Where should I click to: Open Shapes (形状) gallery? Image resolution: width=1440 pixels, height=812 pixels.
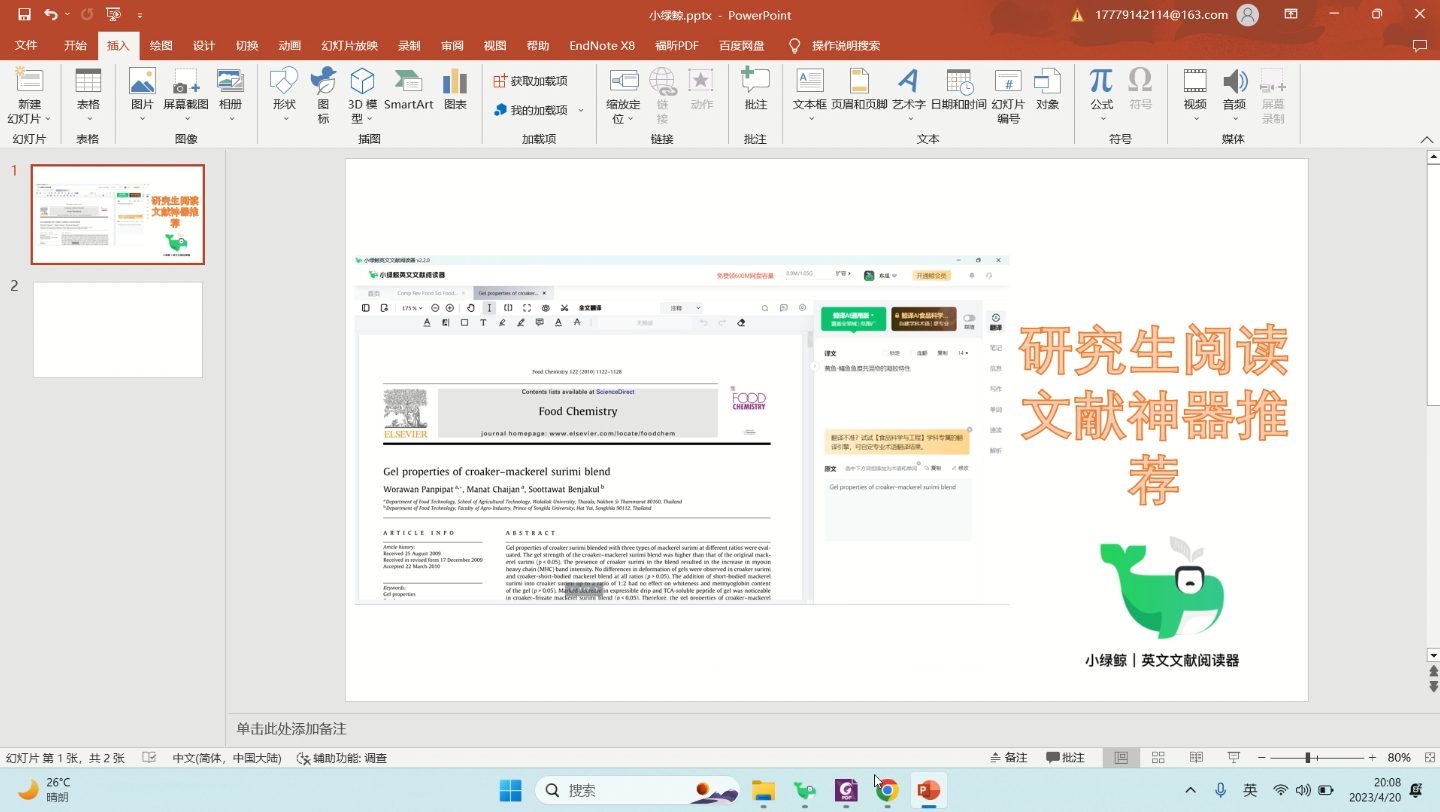point(284,96)
